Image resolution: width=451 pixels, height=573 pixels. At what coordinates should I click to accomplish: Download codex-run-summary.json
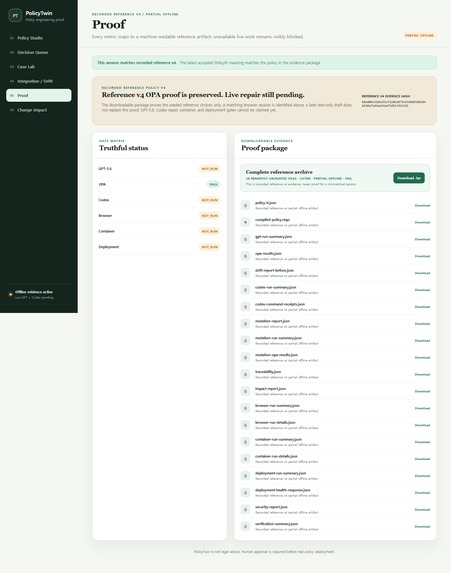tap(422, 290)
